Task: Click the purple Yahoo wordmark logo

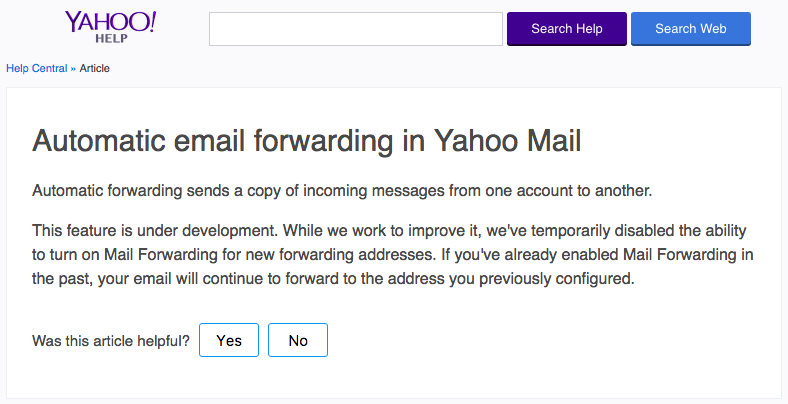Action: (x=110, y=22)
